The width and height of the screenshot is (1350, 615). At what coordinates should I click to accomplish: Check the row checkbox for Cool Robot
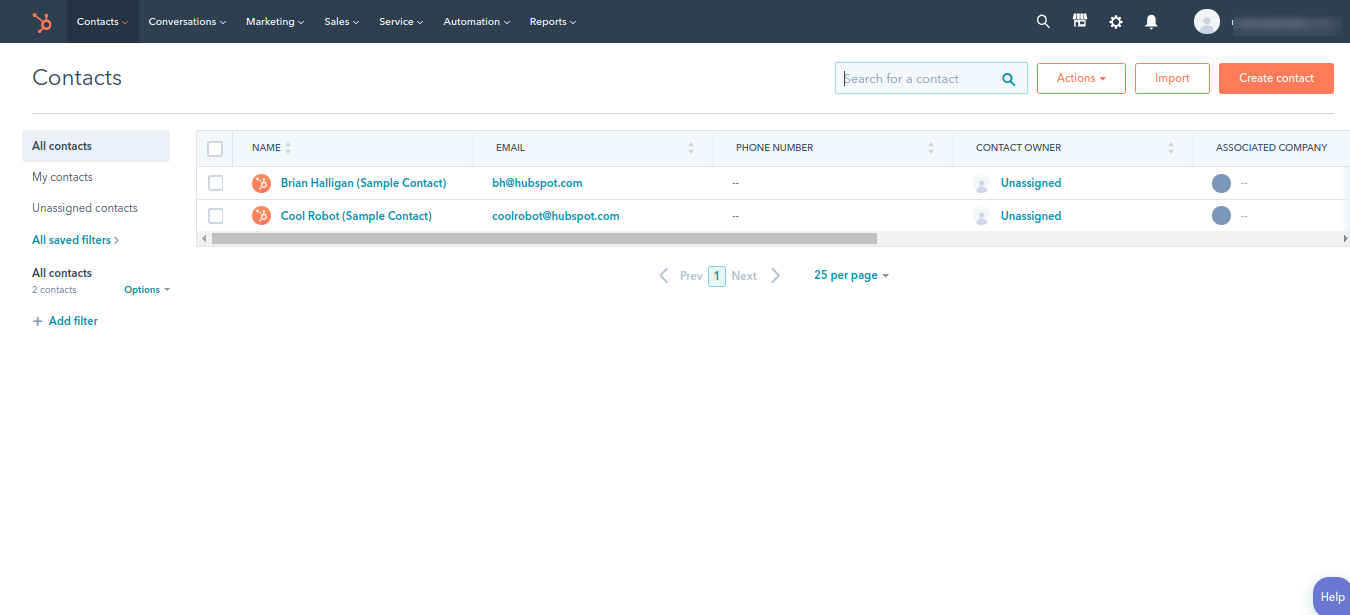click(215, 215)
